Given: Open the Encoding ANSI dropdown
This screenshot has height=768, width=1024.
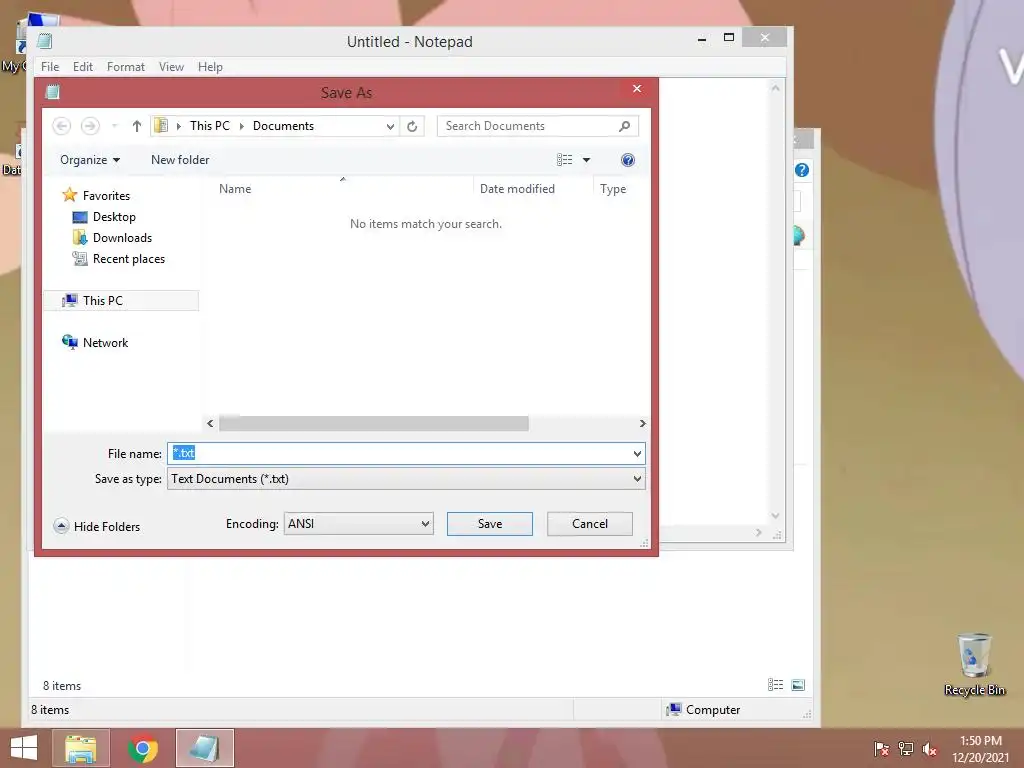Looking at the screenshot, I should tap(359, 524).
